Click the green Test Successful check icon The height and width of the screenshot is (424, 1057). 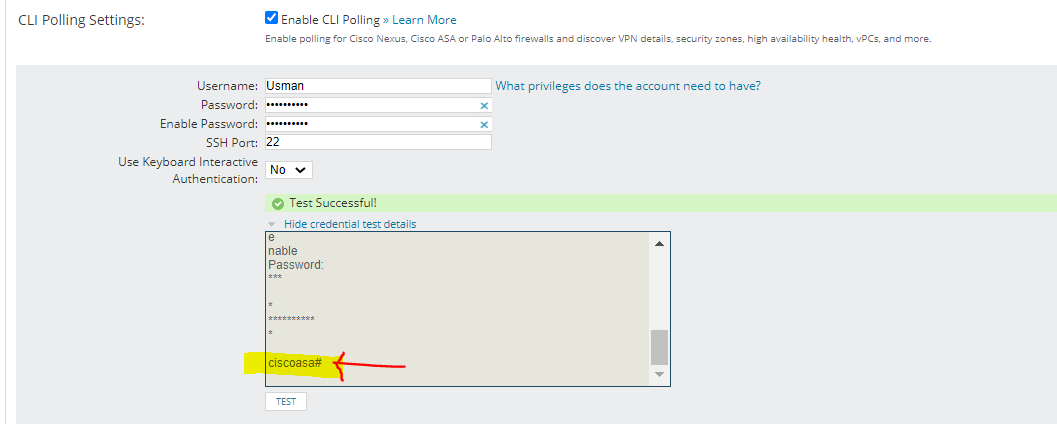278,204
